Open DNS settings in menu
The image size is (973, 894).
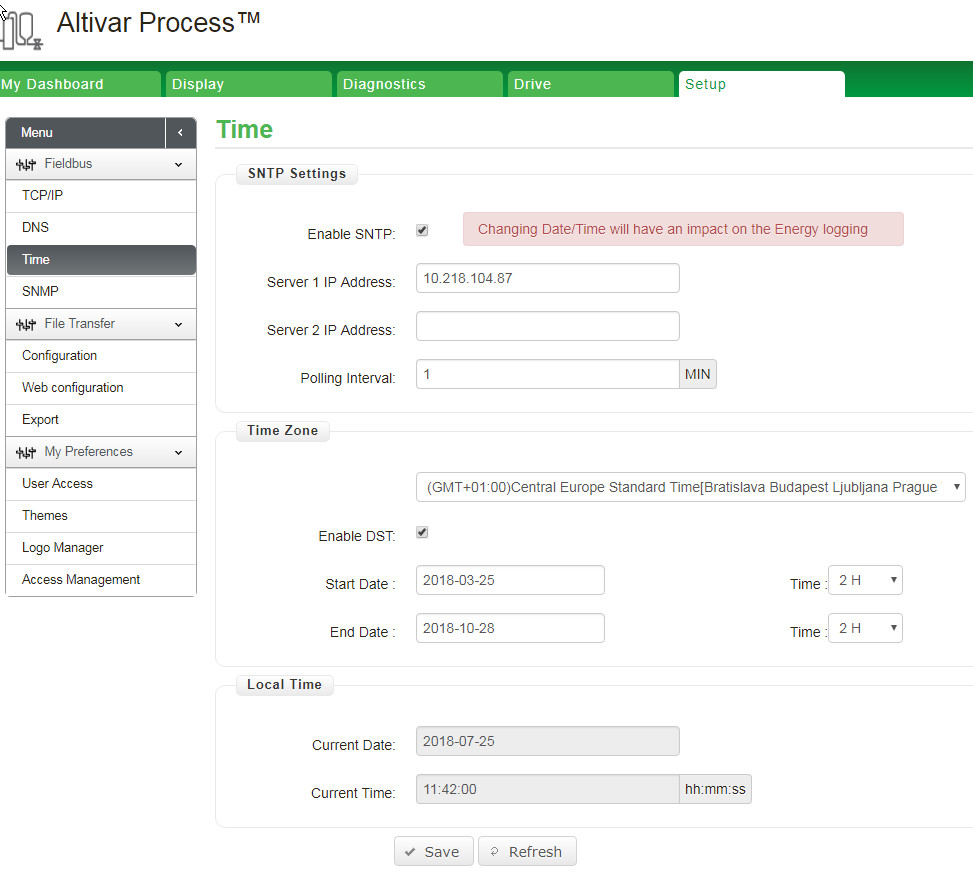pyautogui.click(x=101, y=228)
